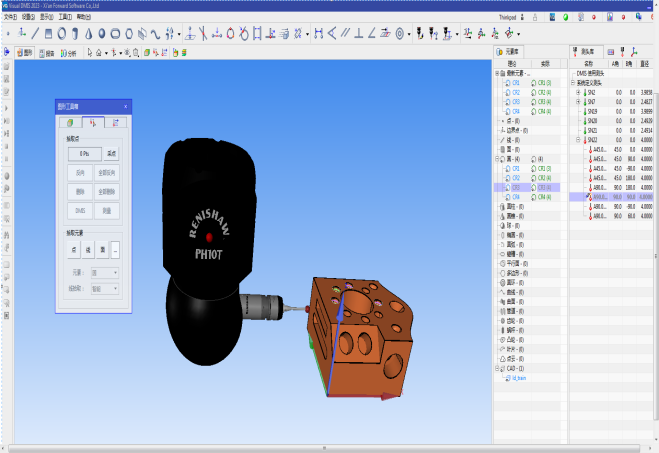This screenshot has height=453, width=659.
Task: Click the midpoint construction icon
Action: [217, 34]
